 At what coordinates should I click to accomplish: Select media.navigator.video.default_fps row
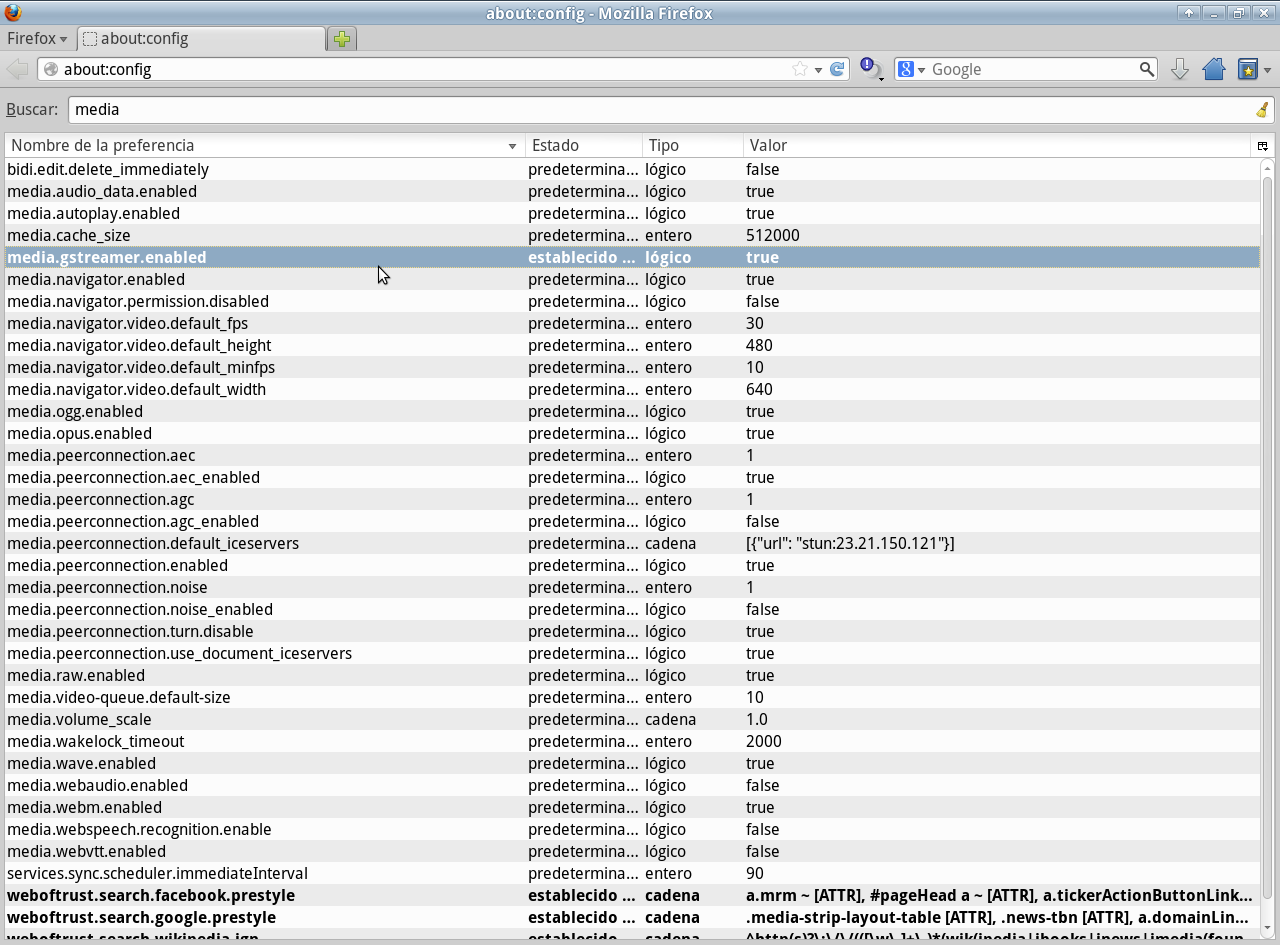tap(632, 323)
